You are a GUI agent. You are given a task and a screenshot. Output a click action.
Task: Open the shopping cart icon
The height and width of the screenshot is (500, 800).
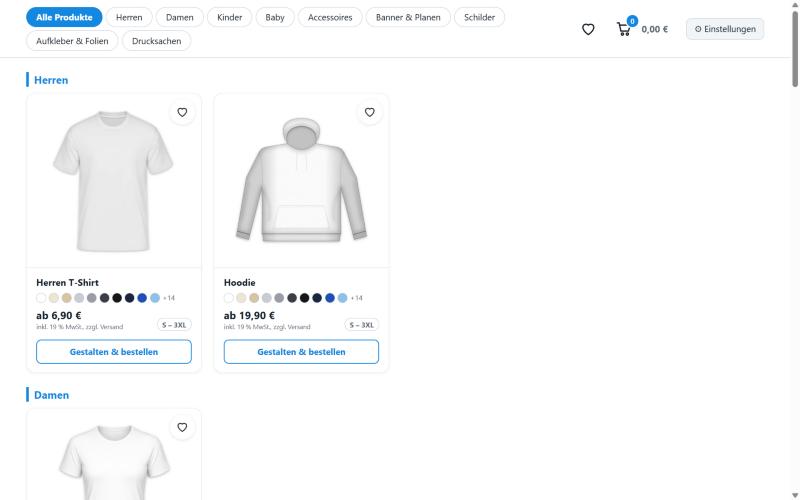click(x=623, y=29)
